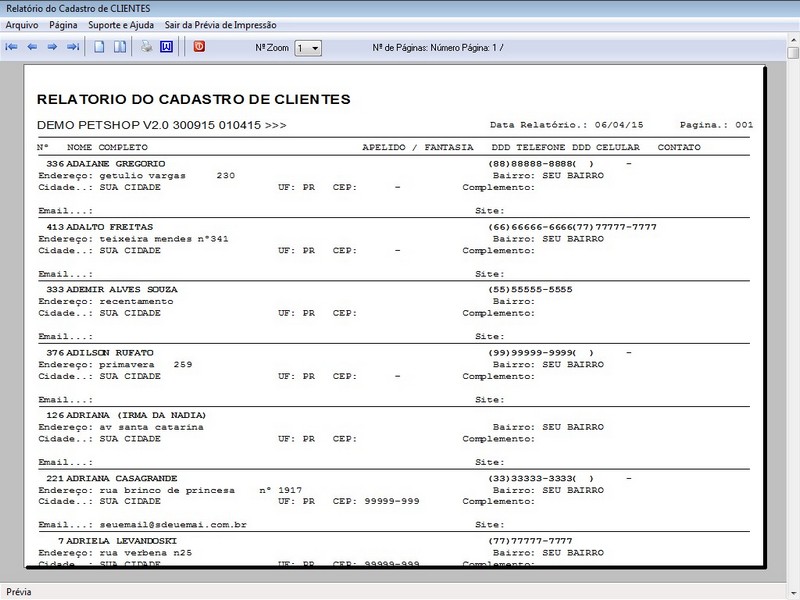Image resolution: width=800 pixels, height=600 pixels.
Task: Click Sair da Prévia de Impressão
Action: coord(220,25)
